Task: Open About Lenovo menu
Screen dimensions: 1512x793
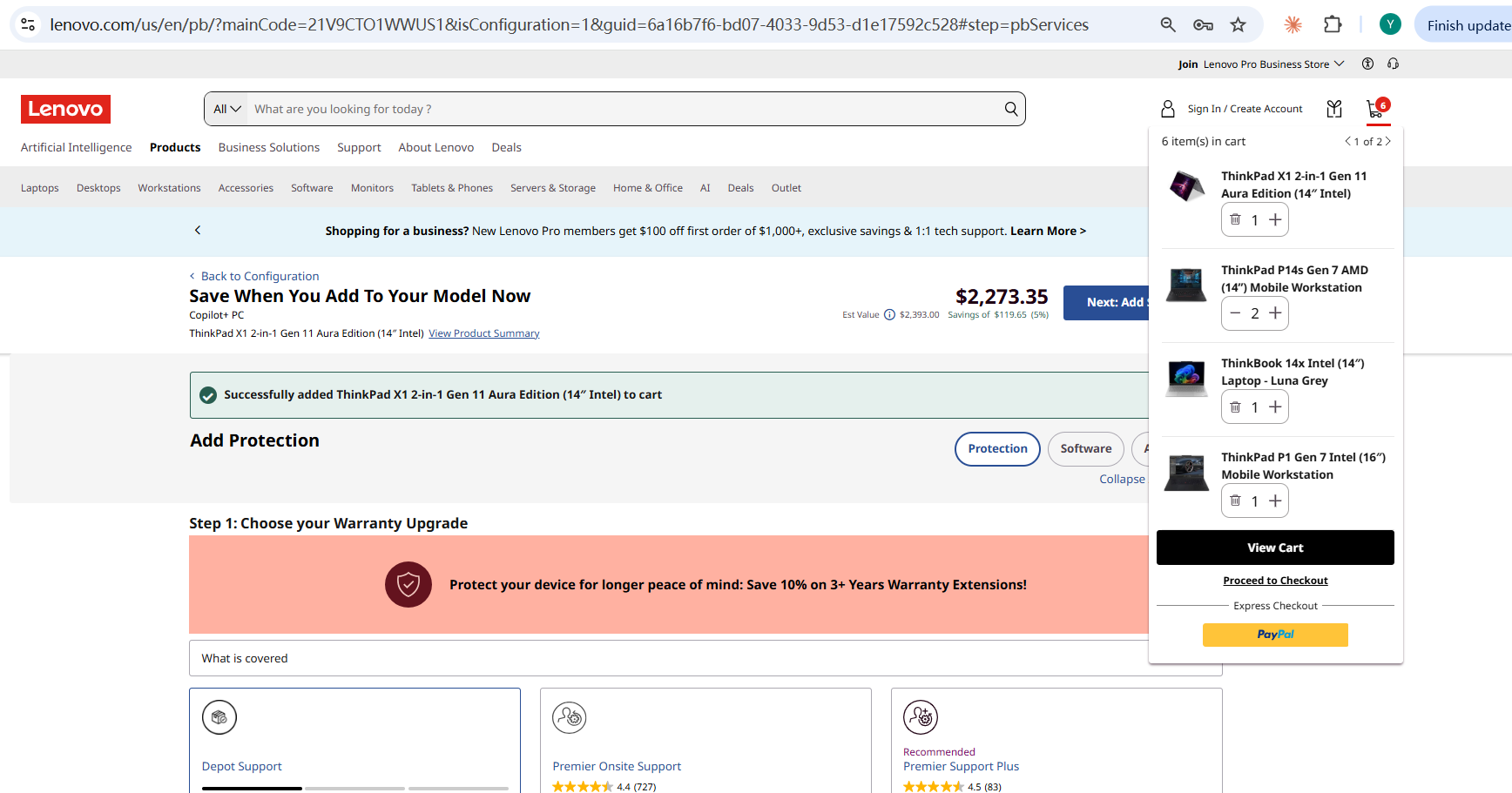Action: [x=436, y=147]
